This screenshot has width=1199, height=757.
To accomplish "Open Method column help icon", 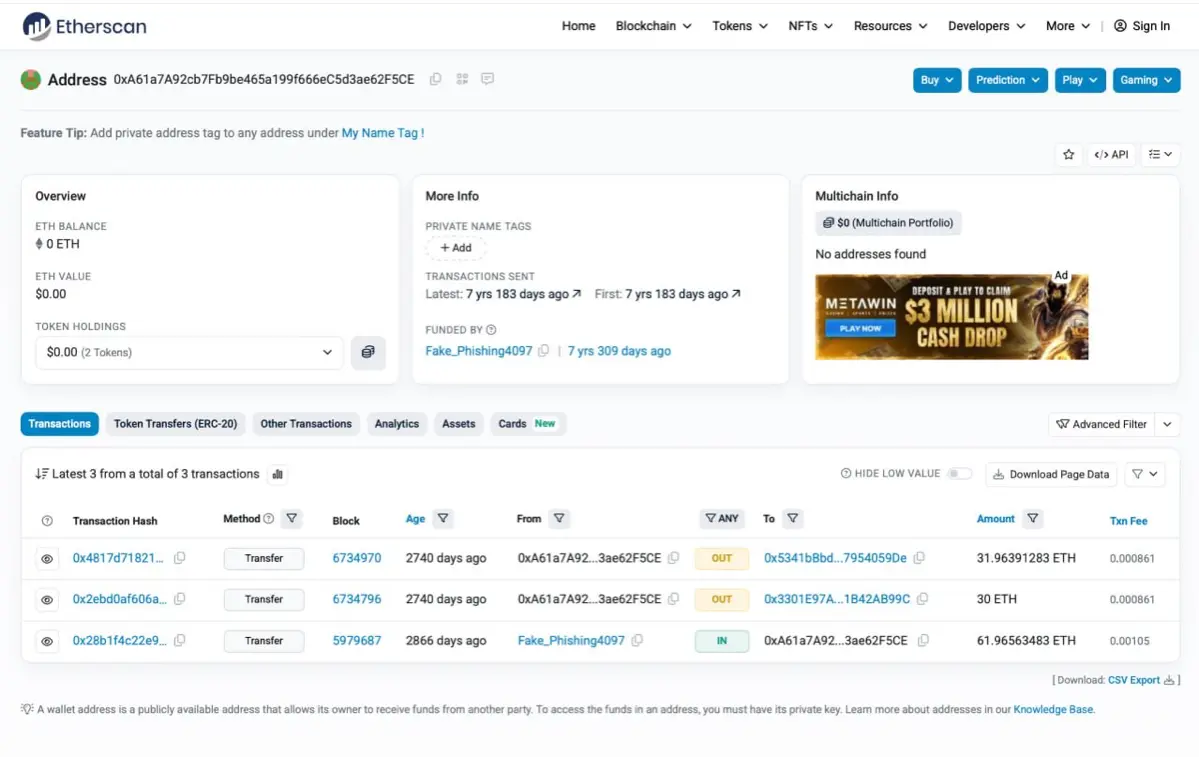I will pyautogui.click(x=268, y=518).
